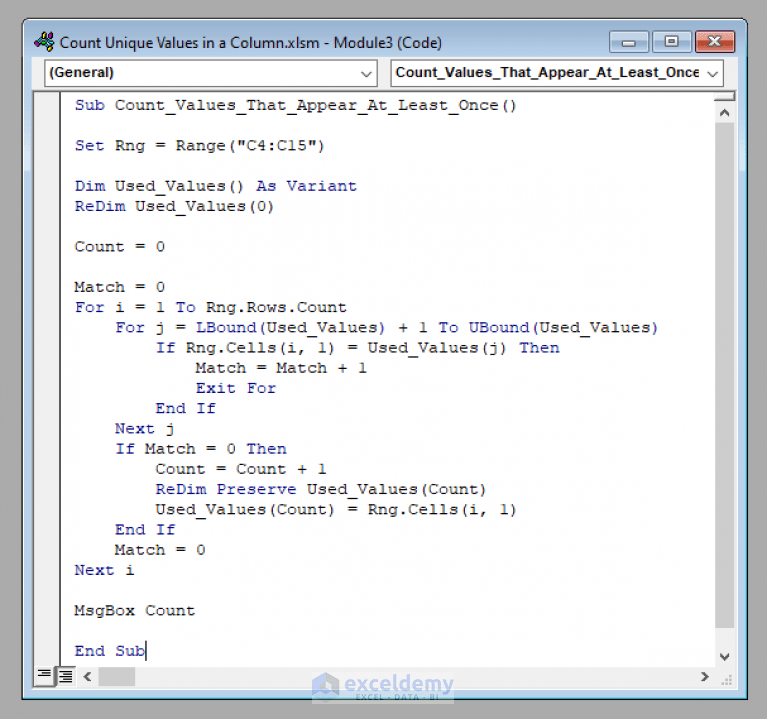
Task: Click the line 'End Sub'
Action: pos(110,651)
